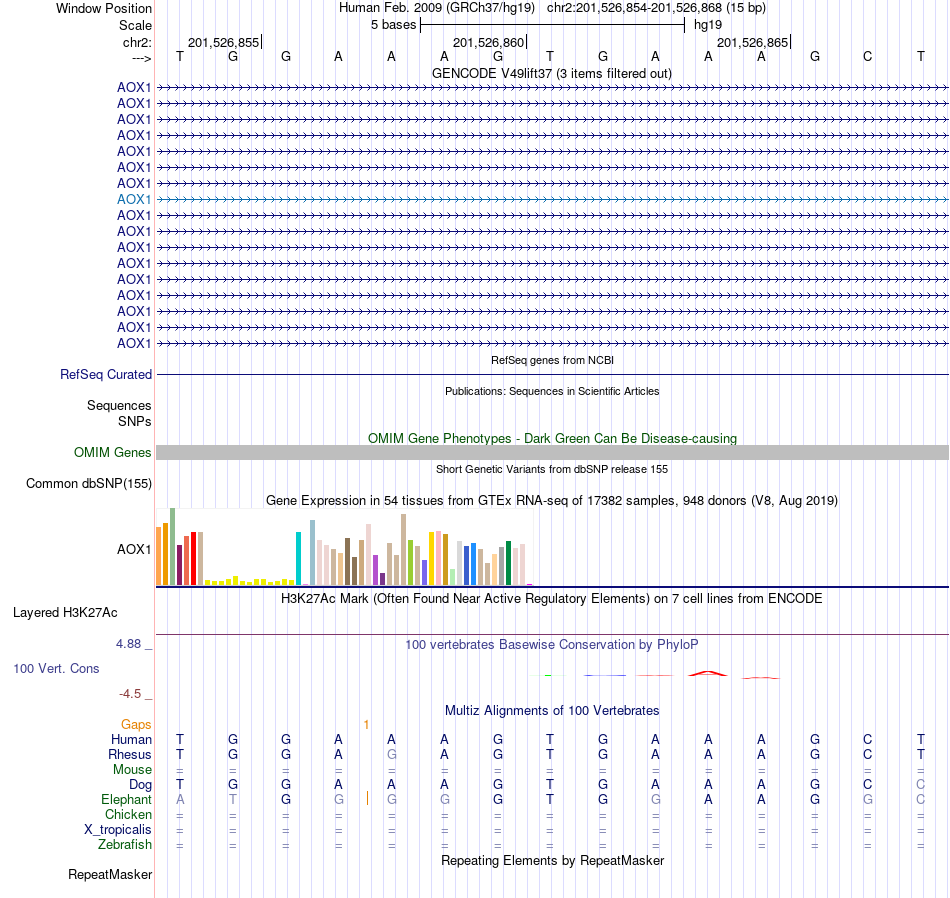Click the Elephant alignment row label
The width and height of the screenshot is (950, 898).
pos(126,800)
